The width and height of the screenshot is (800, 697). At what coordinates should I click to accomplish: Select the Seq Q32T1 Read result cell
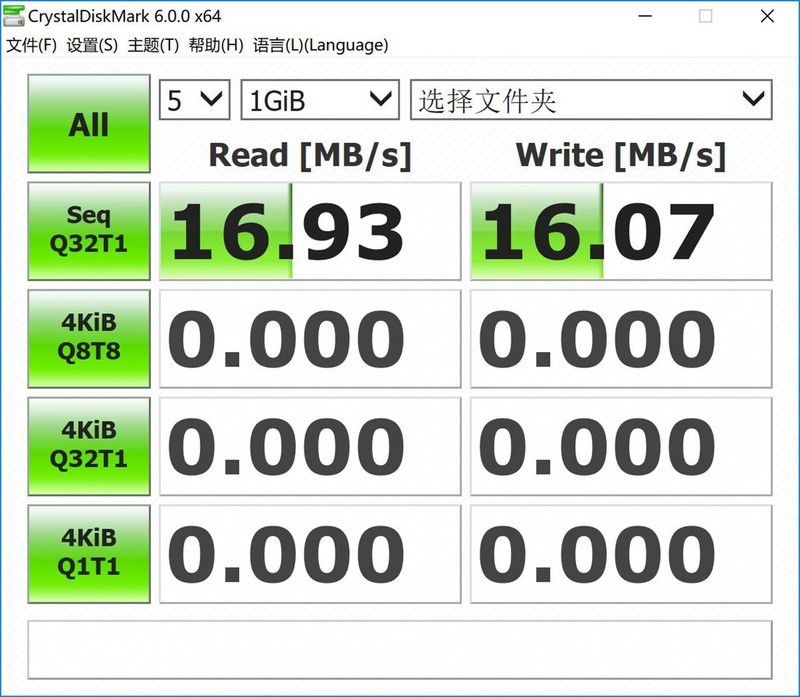pos(310,230)
